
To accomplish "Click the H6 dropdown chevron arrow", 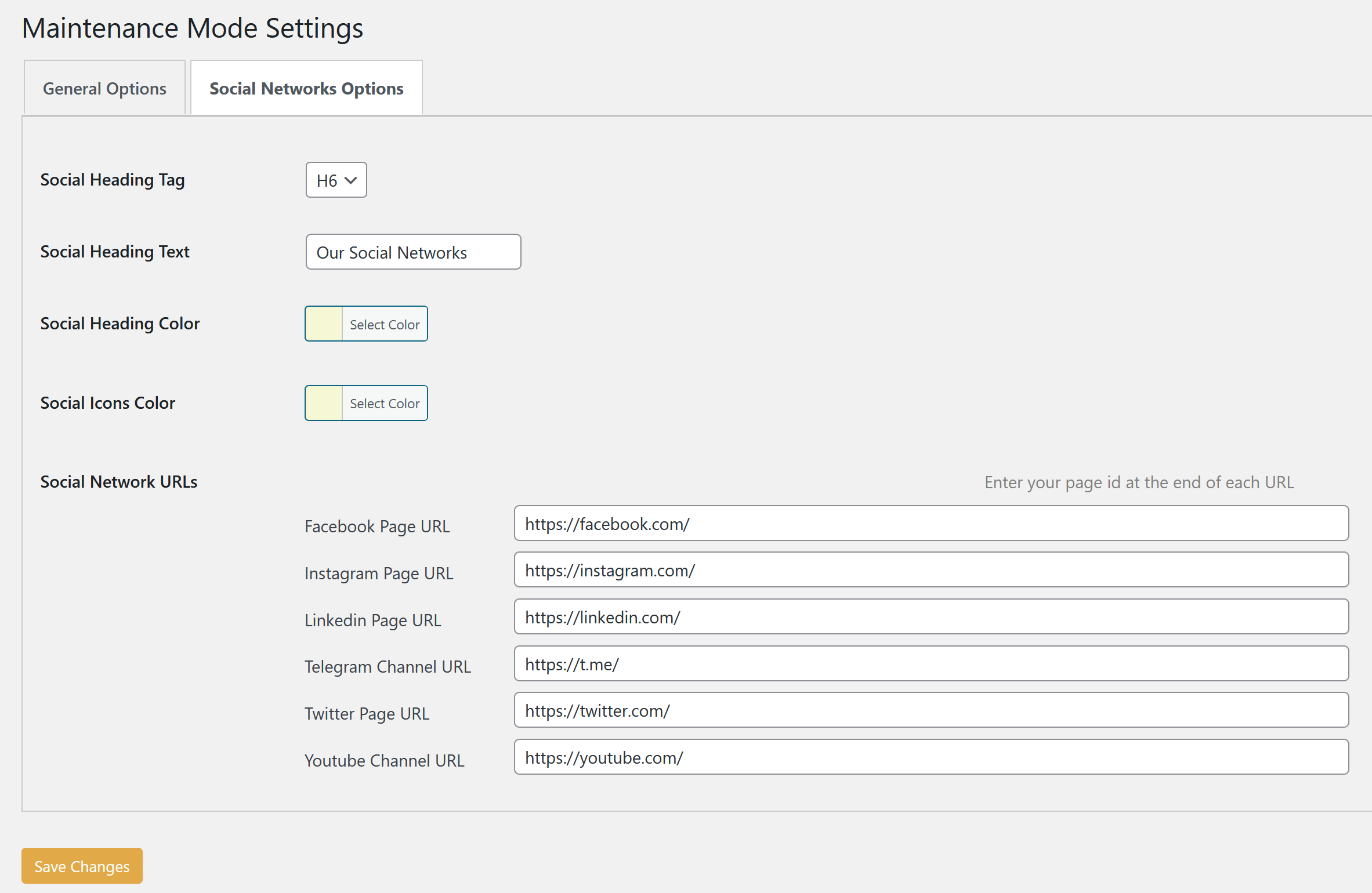I will (x=351, y=181).
